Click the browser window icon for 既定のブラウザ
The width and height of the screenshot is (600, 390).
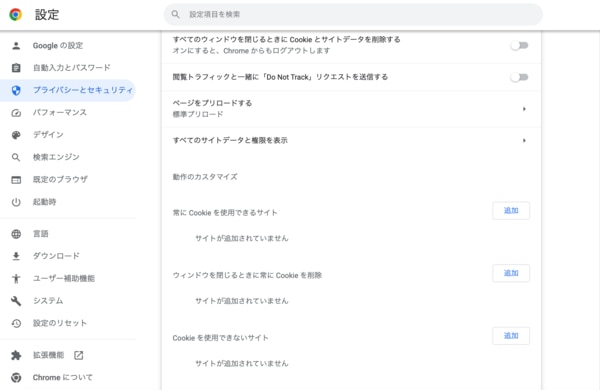16,179
